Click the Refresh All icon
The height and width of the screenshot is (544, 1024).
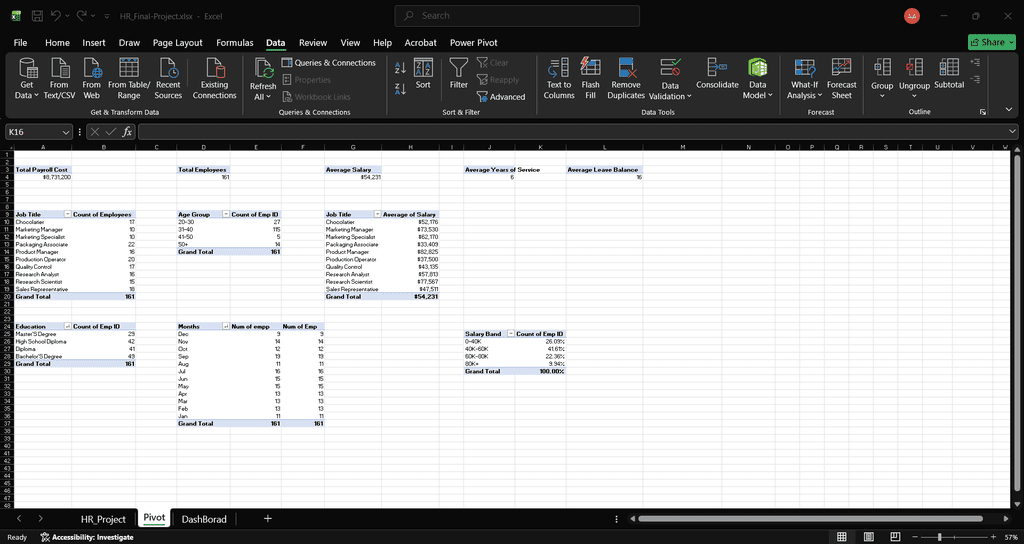(x=263, y=69)
